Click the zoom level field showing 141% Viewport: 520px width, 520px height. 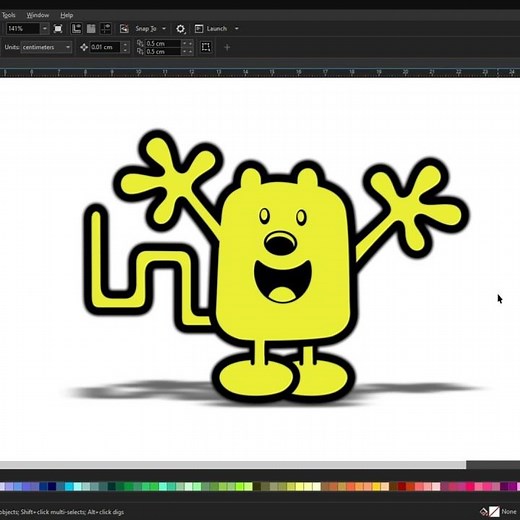click(x=23, y=29)
